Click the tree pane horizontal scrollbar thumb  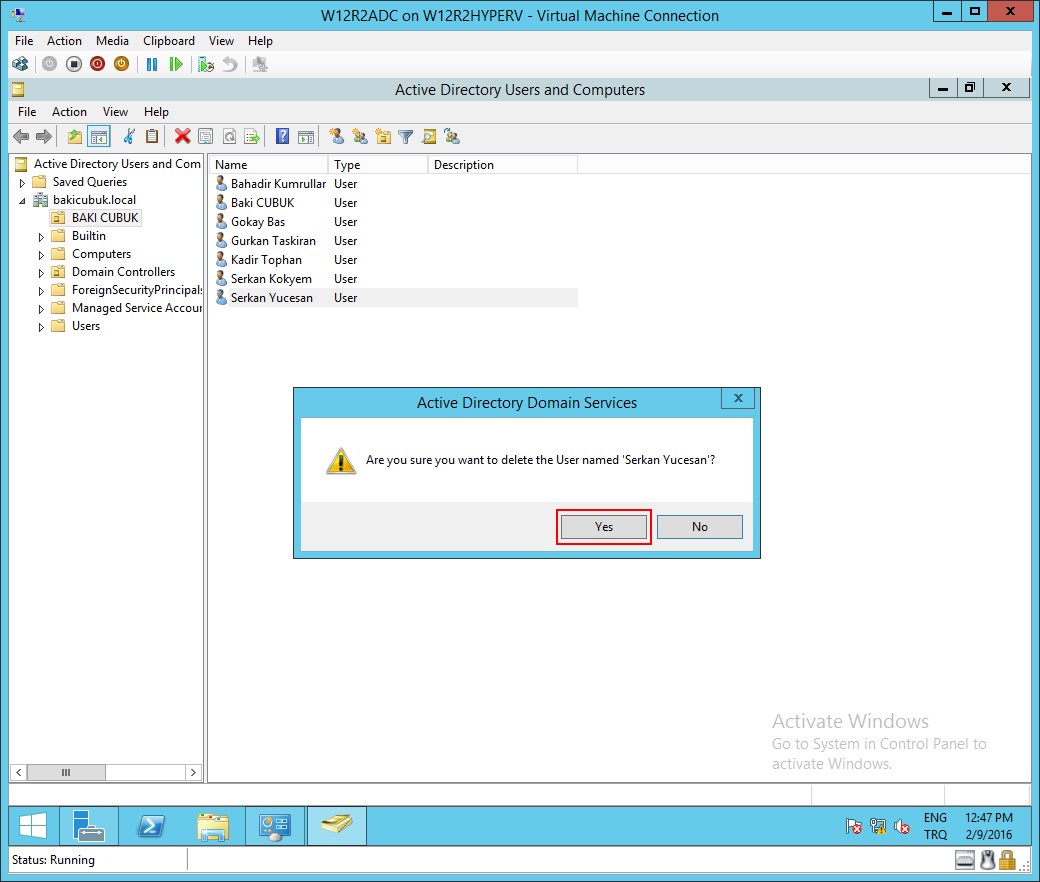pyautogui.click(x=66, y=772)
